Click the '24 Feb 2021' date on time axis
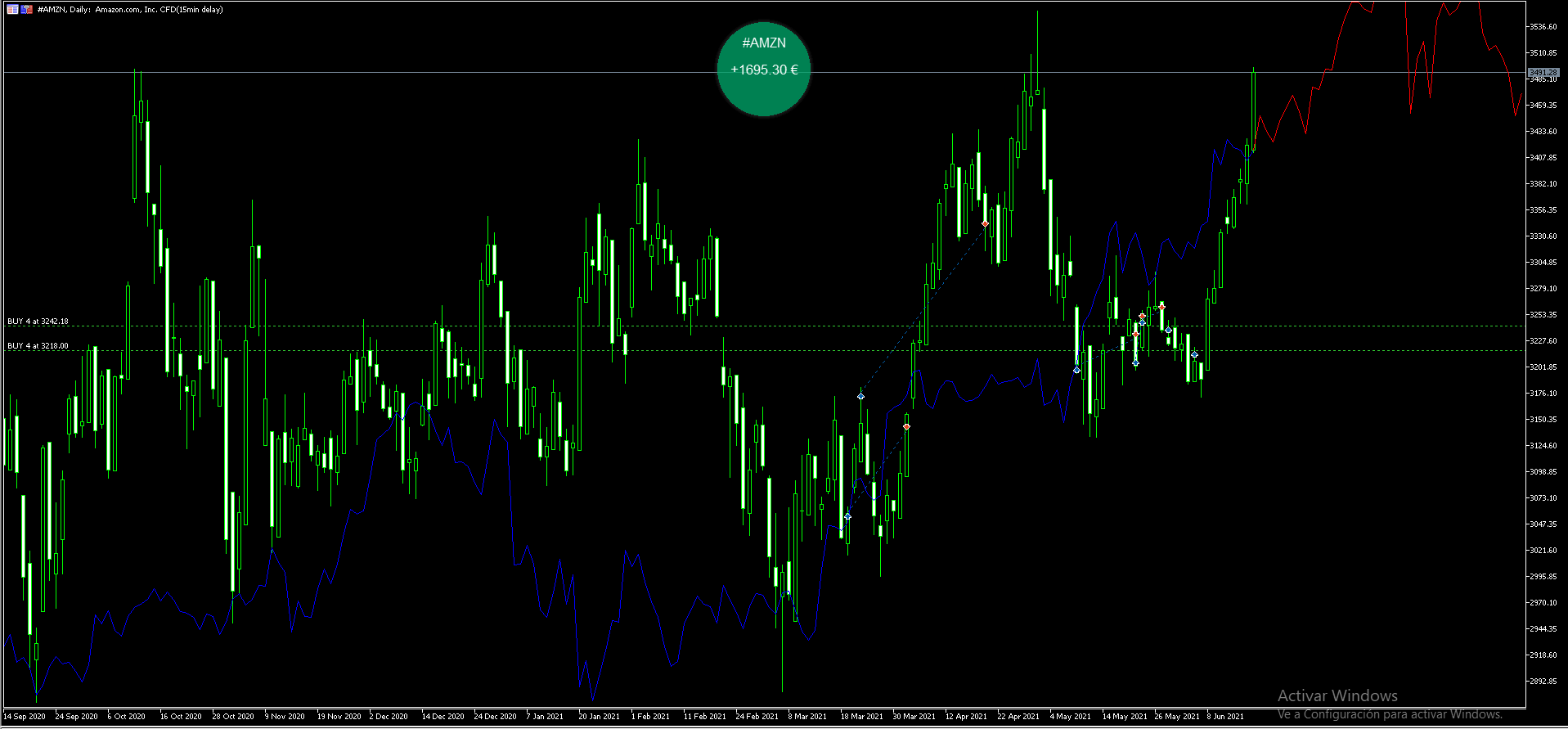The image size is (1568, 729). (757, 717)
